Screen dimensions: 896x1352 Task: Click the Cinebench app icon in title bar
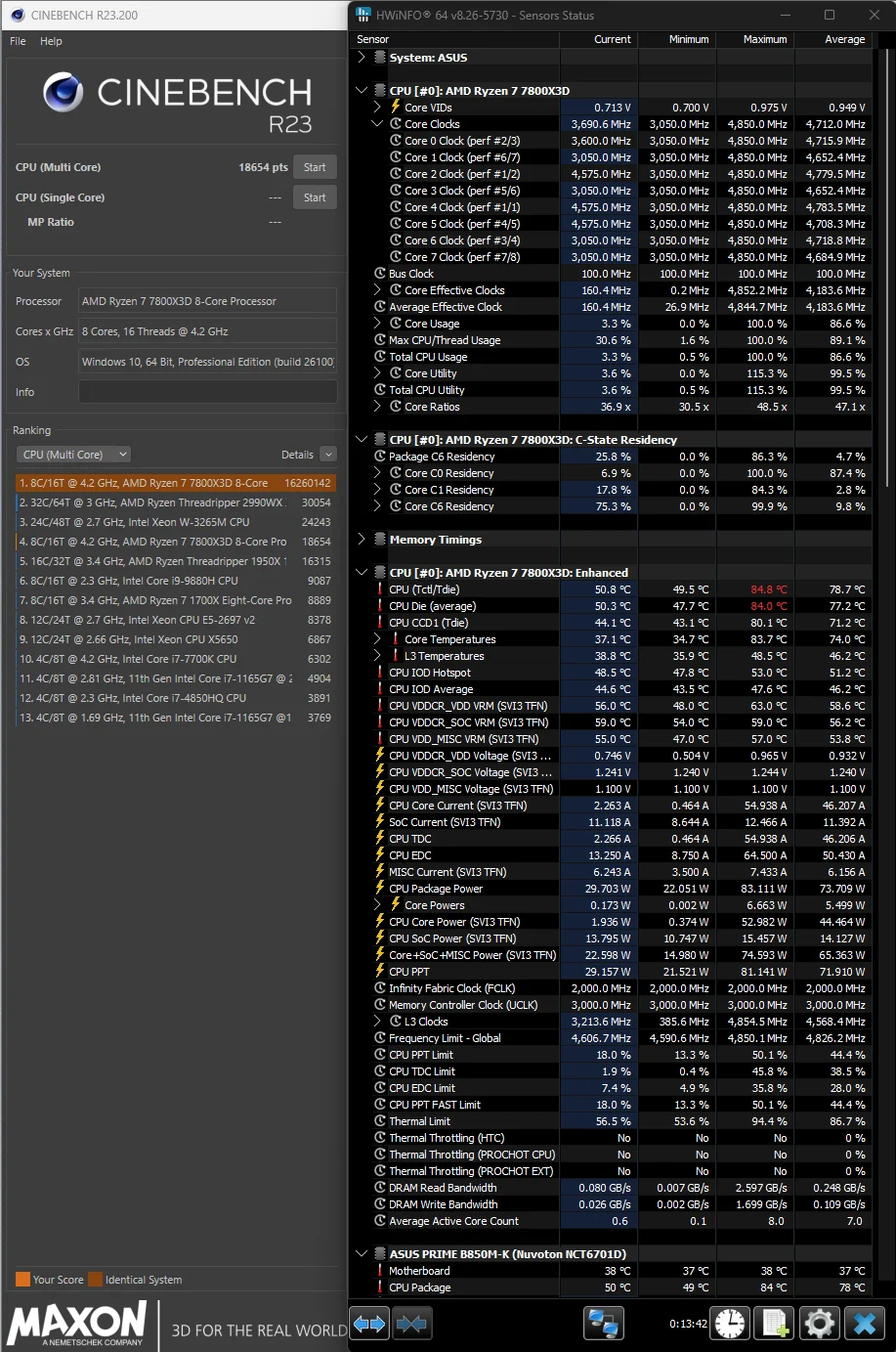point(17,15)
